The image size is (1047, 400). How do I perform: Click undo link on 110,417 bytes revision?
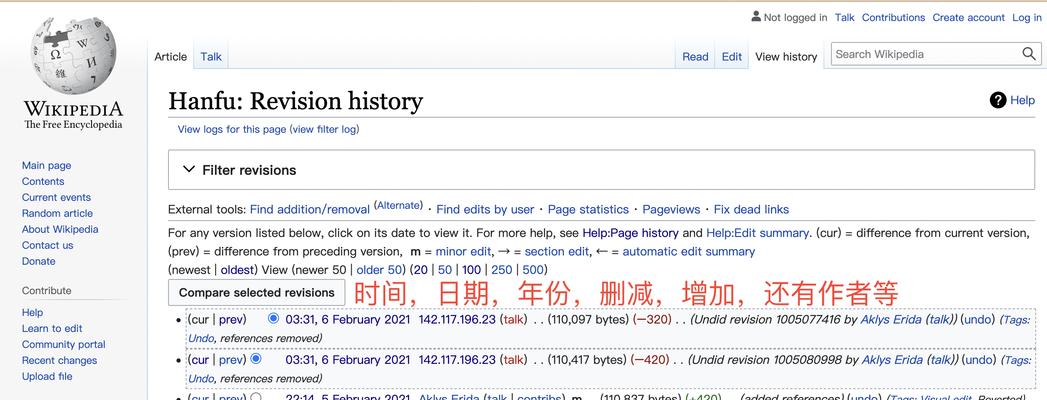[979, 360]
